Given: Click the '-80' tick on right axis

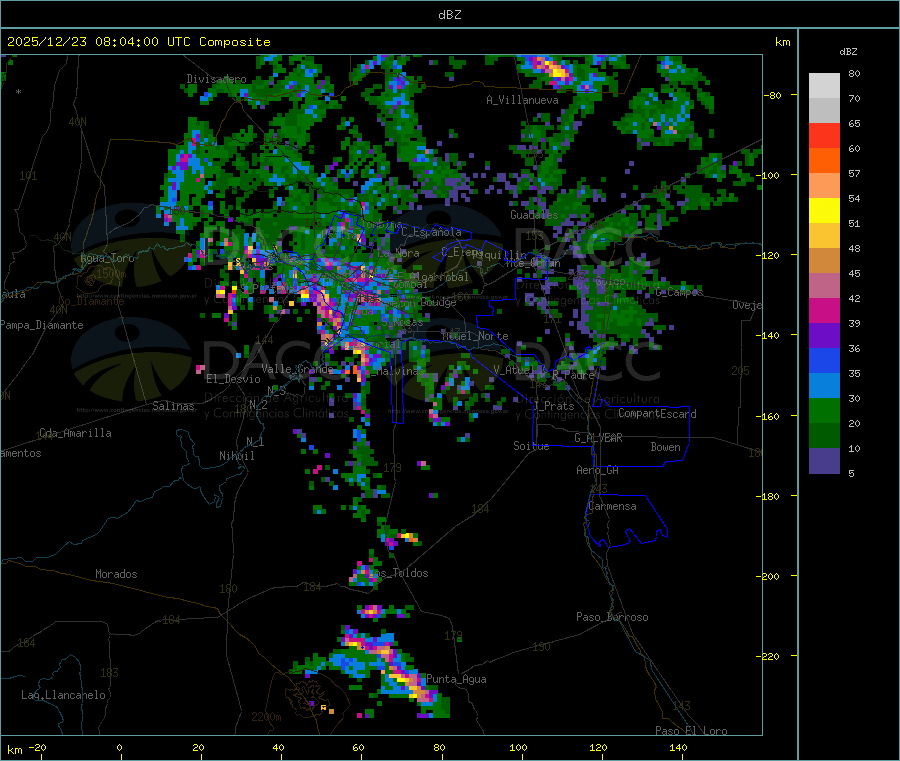Looking at the screenshot, I should click(x=773, y=95).
